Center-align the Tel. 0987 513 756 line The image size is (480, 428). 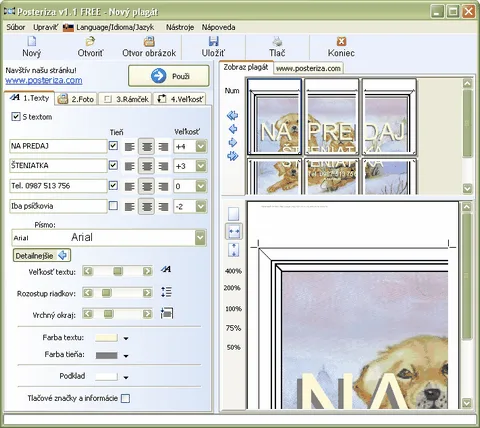[147, 186]
